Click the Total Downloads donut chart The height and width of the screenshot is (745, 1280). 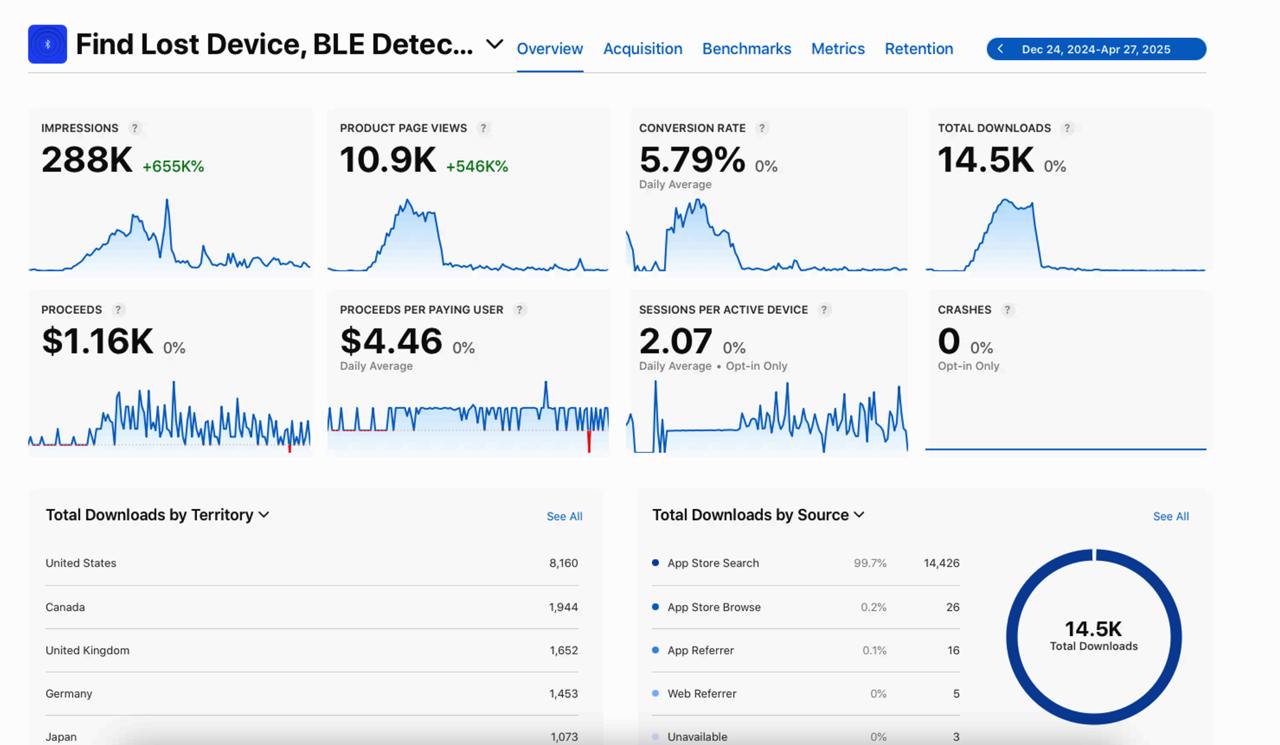tap(1094, 637)
